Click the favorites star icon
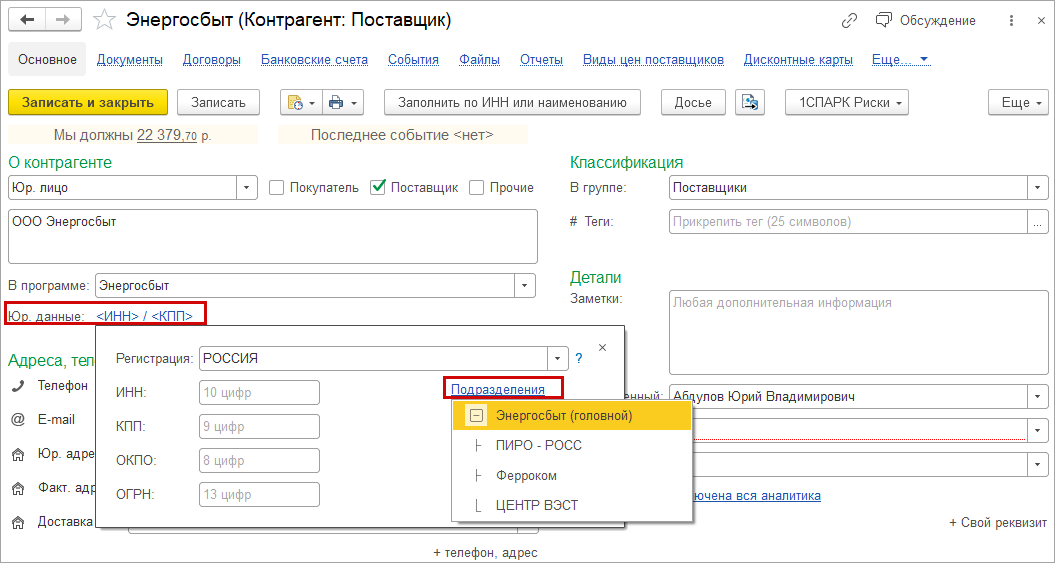The width and height of the screenshot is (1055, 563). (x=104, y=20)
